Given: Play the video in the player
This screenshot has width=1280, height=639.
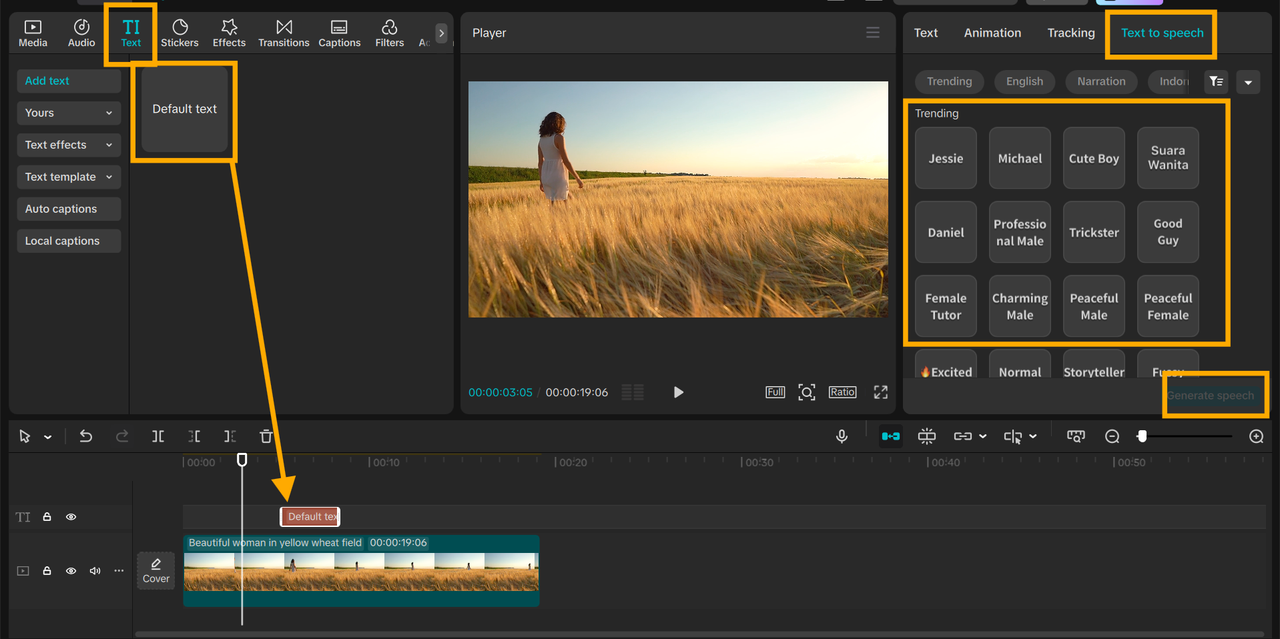Looking at the screenshot, I should click(x=678, y=392).
